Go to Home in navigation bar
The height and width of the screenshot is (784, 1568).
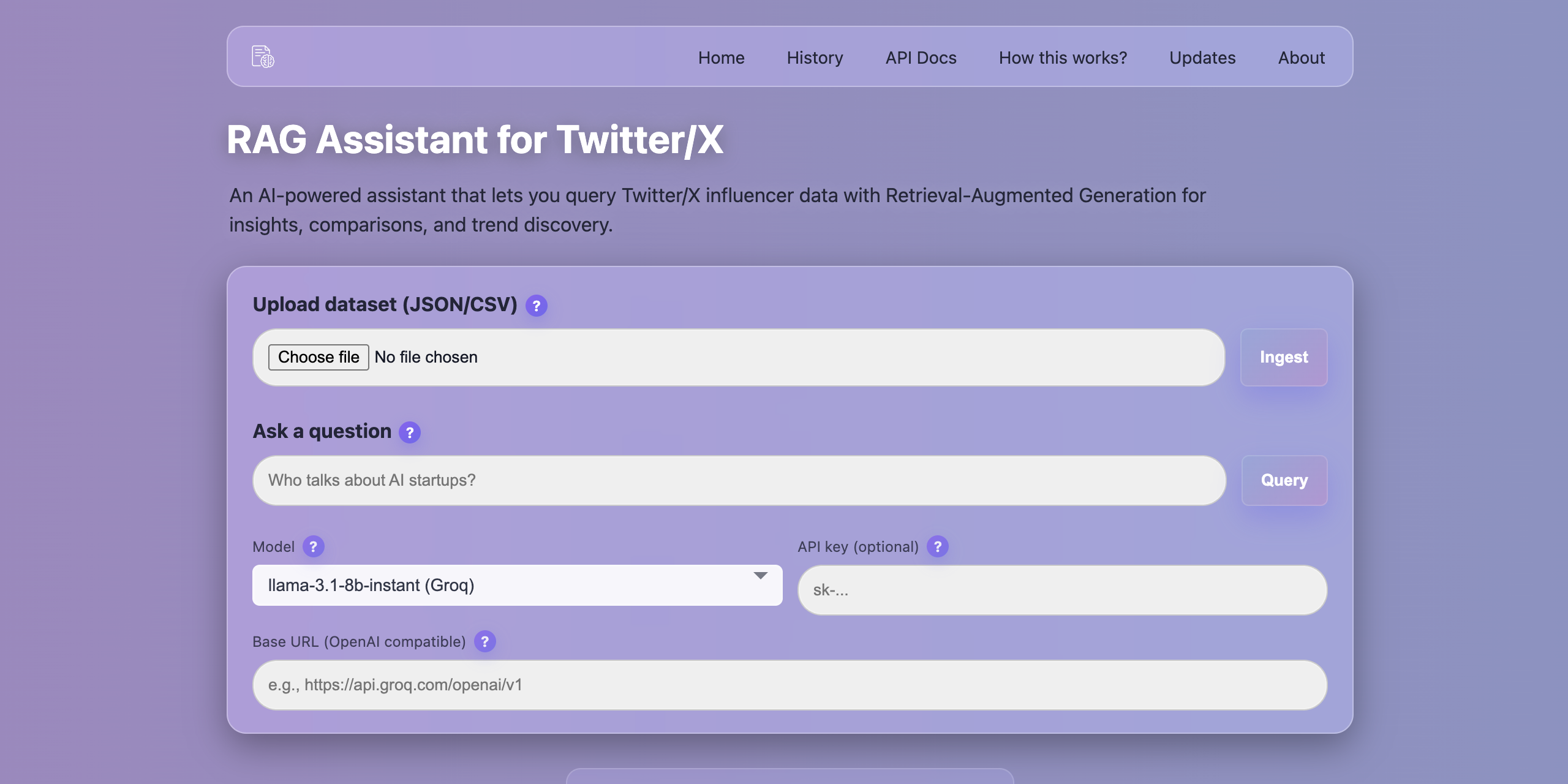point(722,58)
